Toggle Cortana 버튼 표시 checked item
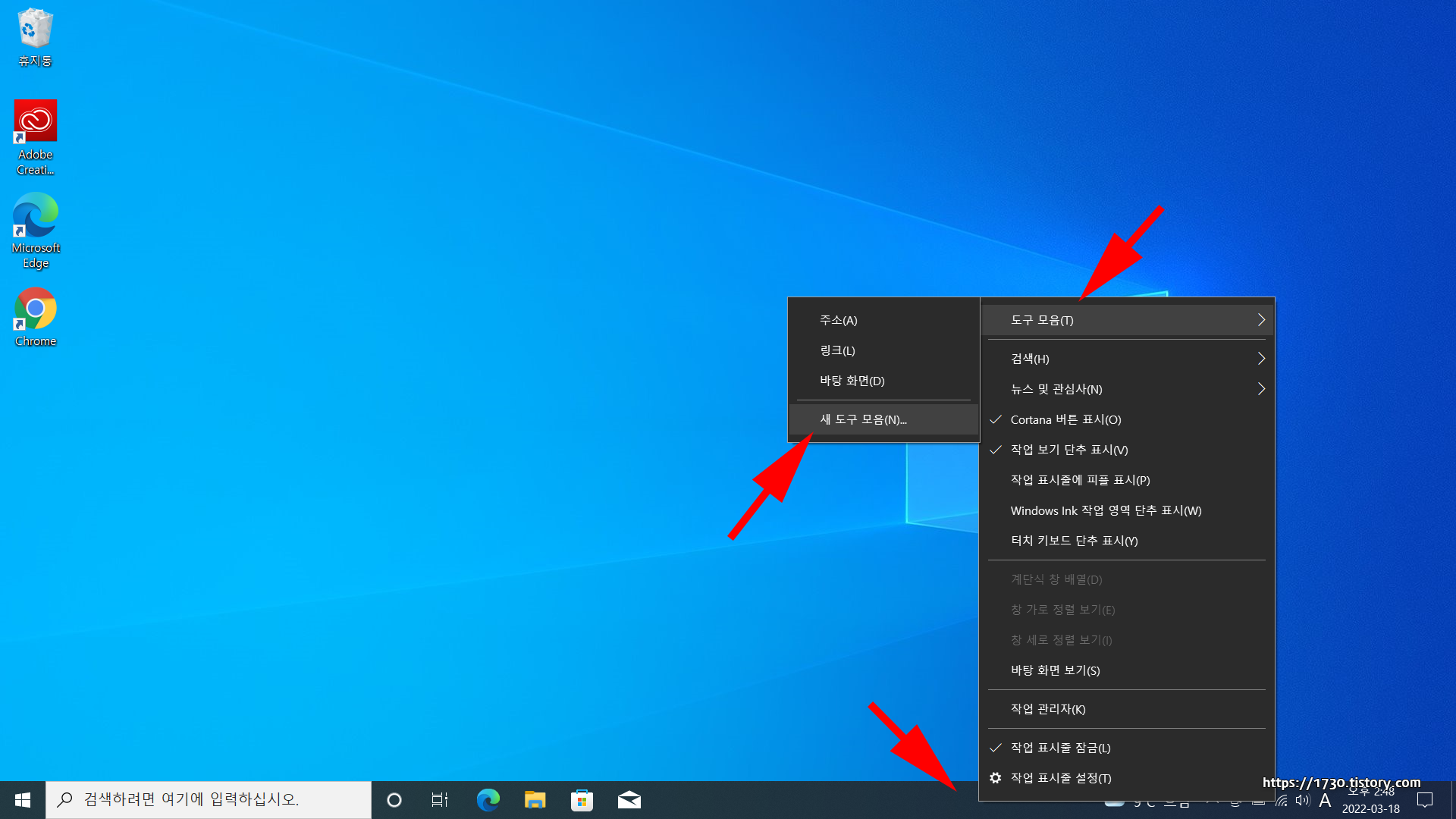Image resolution: width=1456 pixels, height=819 pixels. click(x=1065, y=419)
